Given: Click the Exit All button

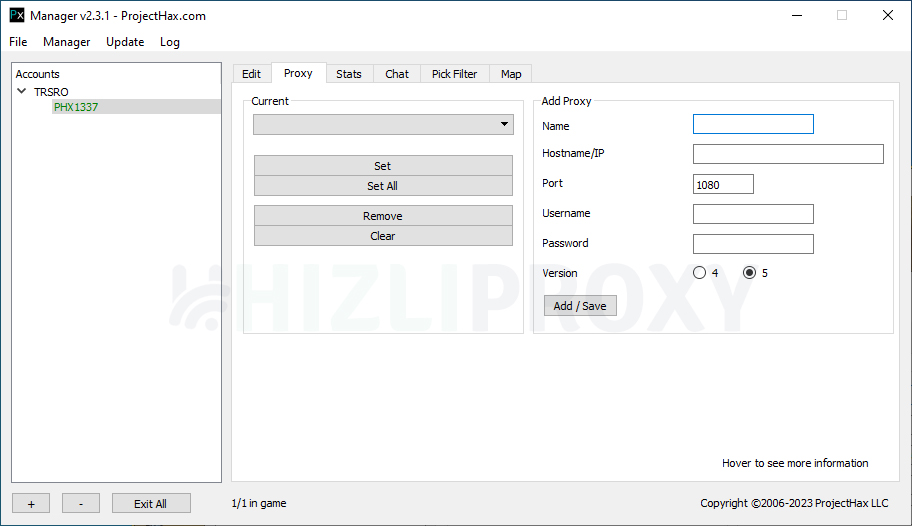Looking at the screenshot, I should (x=150, y=504).
